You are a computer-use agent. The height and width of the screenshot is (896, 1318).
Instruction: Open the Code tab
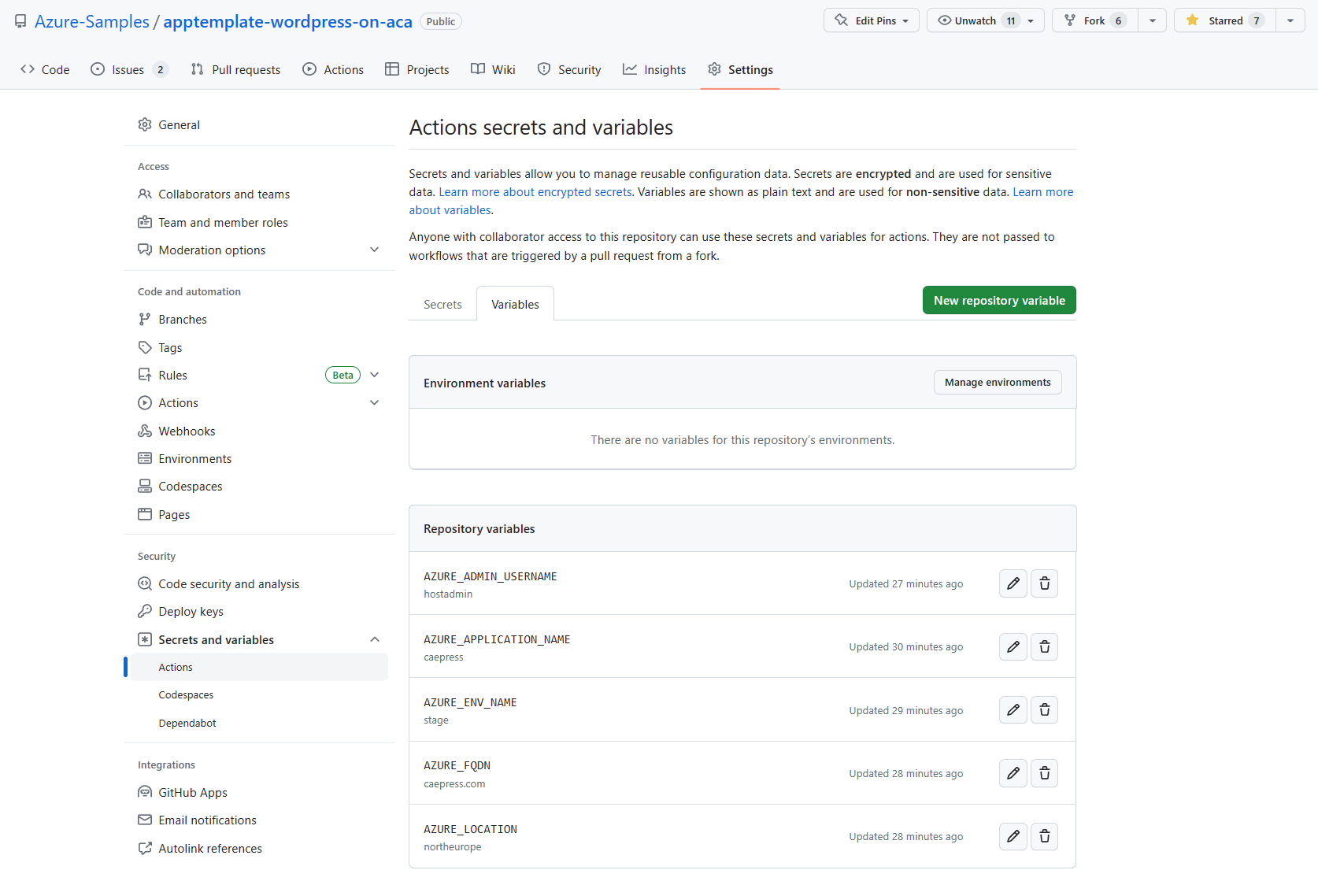point(45,69)
